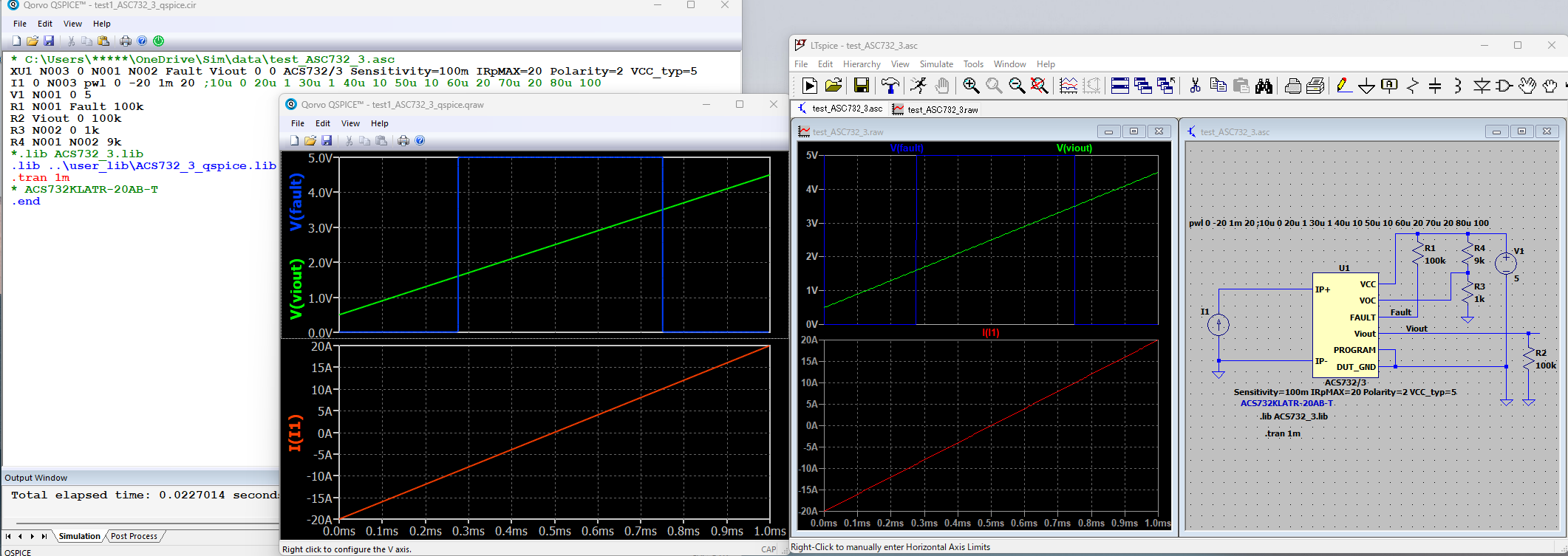Viewport: 1568px width, 556px height.
Task: Click the running-man Run icon in LTspice
Action: [918, 86]
